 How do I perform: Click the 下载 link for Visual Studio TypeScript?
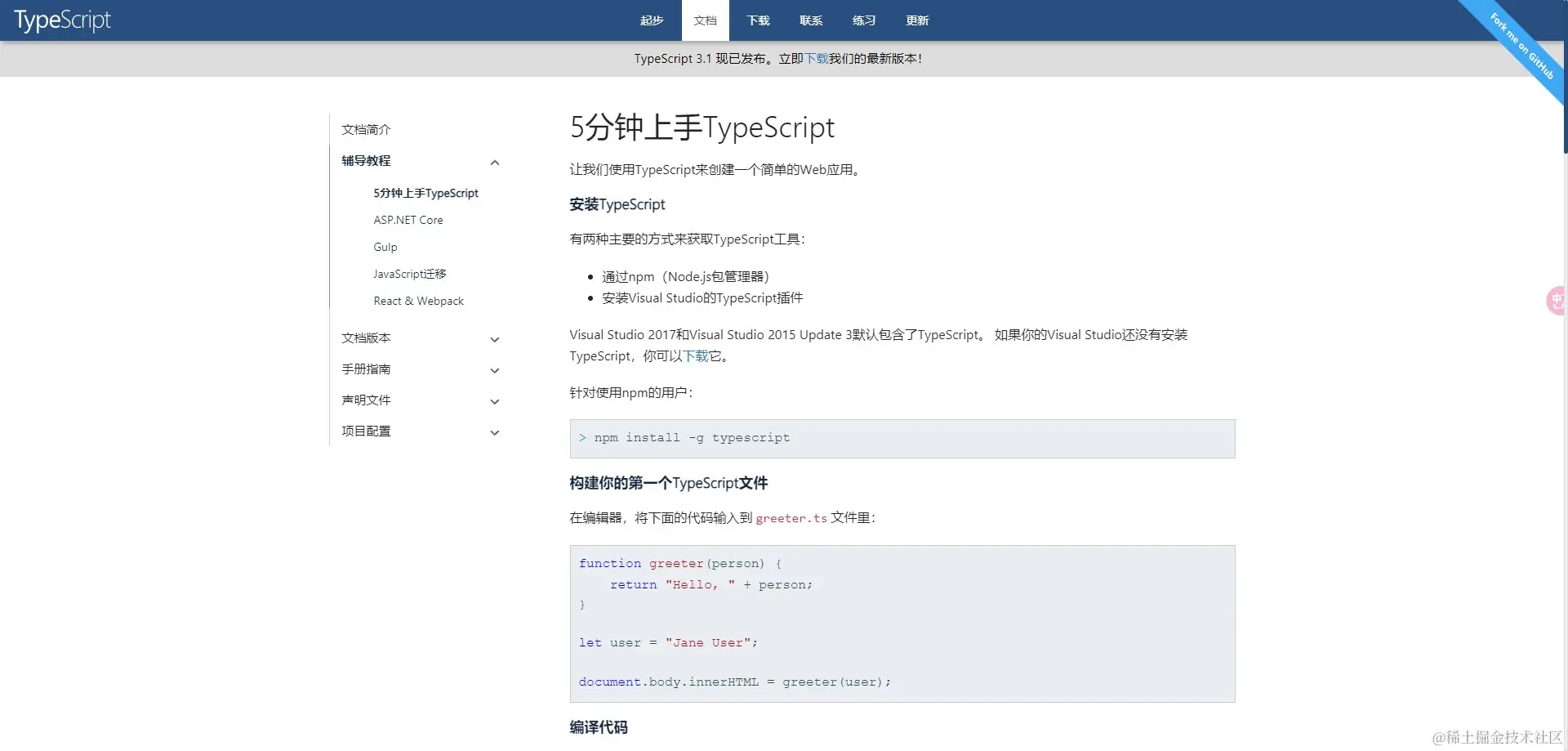point(696,356)
